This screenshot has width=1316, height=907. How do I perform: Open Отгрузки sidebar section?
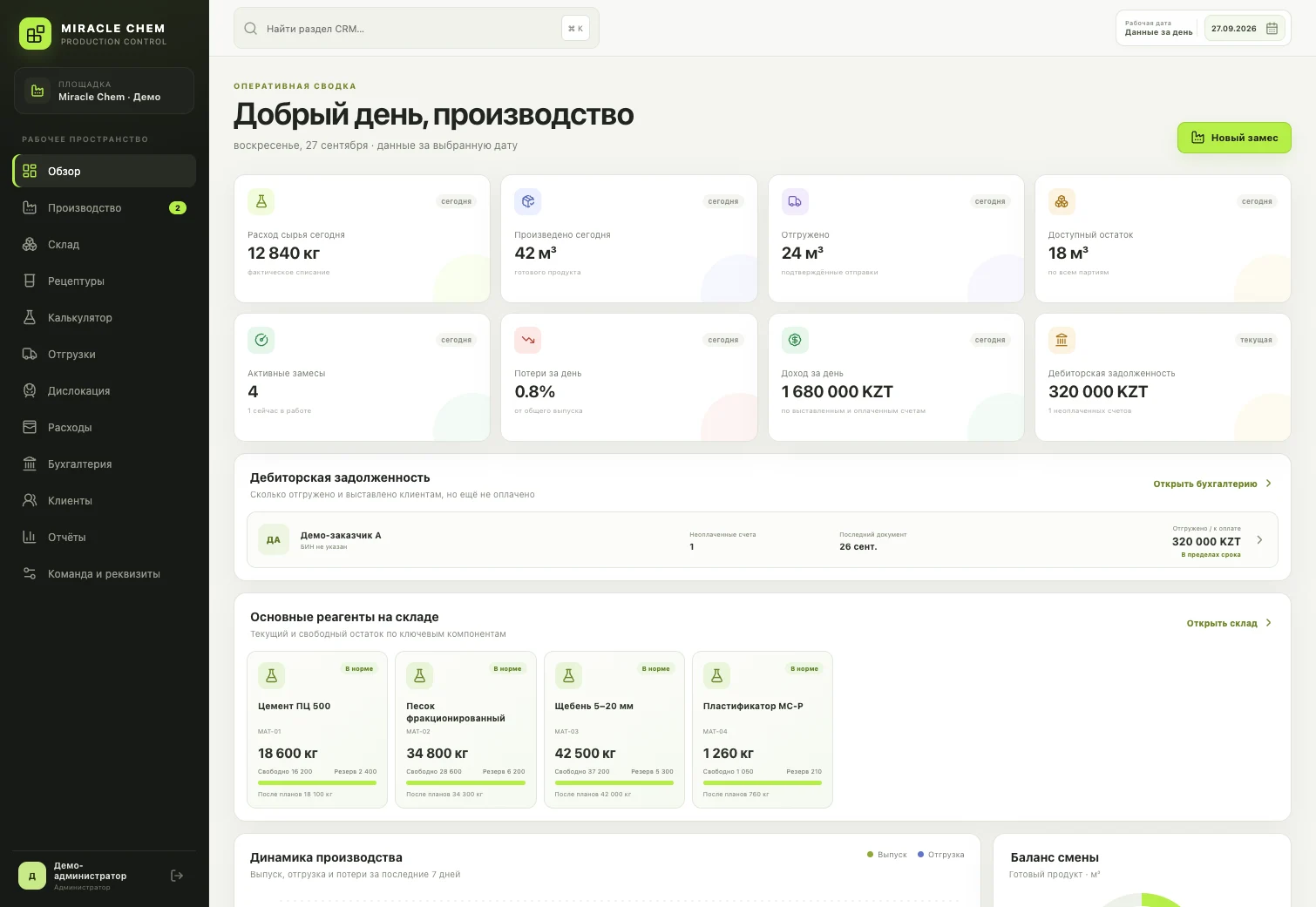pos(105,354)
